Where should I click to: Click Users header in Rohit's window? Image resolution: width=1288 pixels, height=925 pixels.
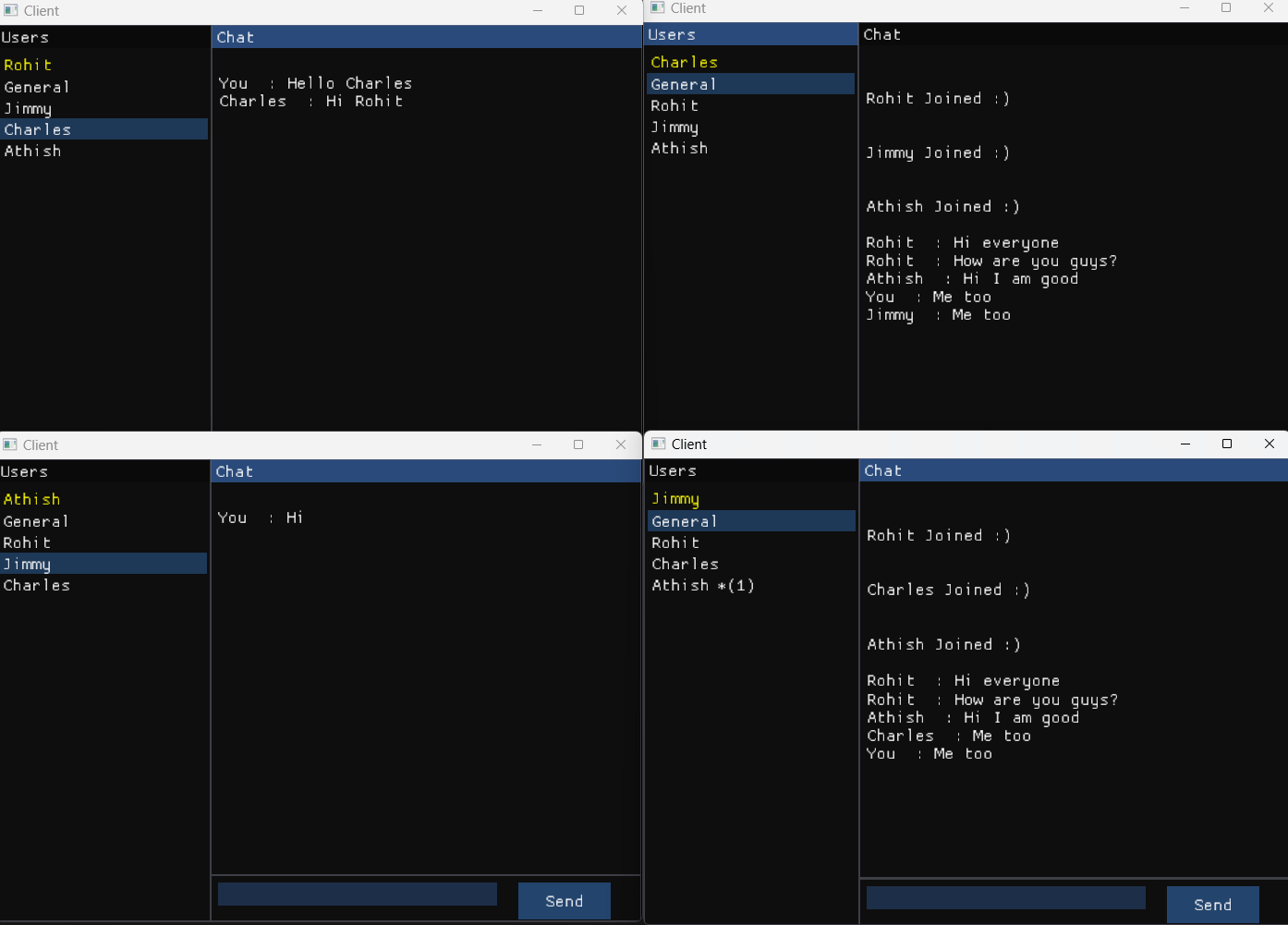click(104, 37)
